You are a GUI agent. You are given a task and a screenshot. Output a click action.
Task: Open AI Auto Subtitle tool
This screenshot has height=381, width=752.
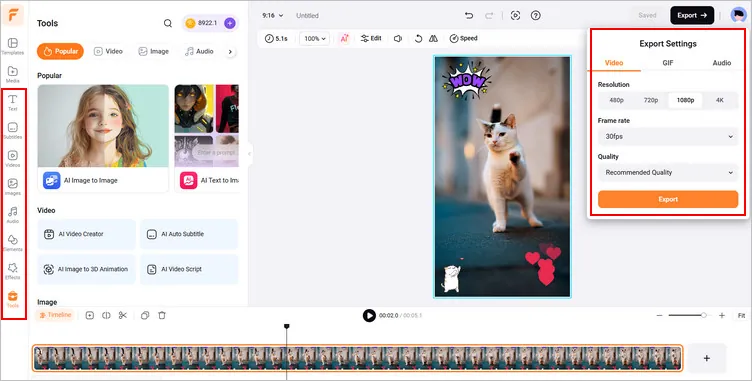(x=189, y=234)
